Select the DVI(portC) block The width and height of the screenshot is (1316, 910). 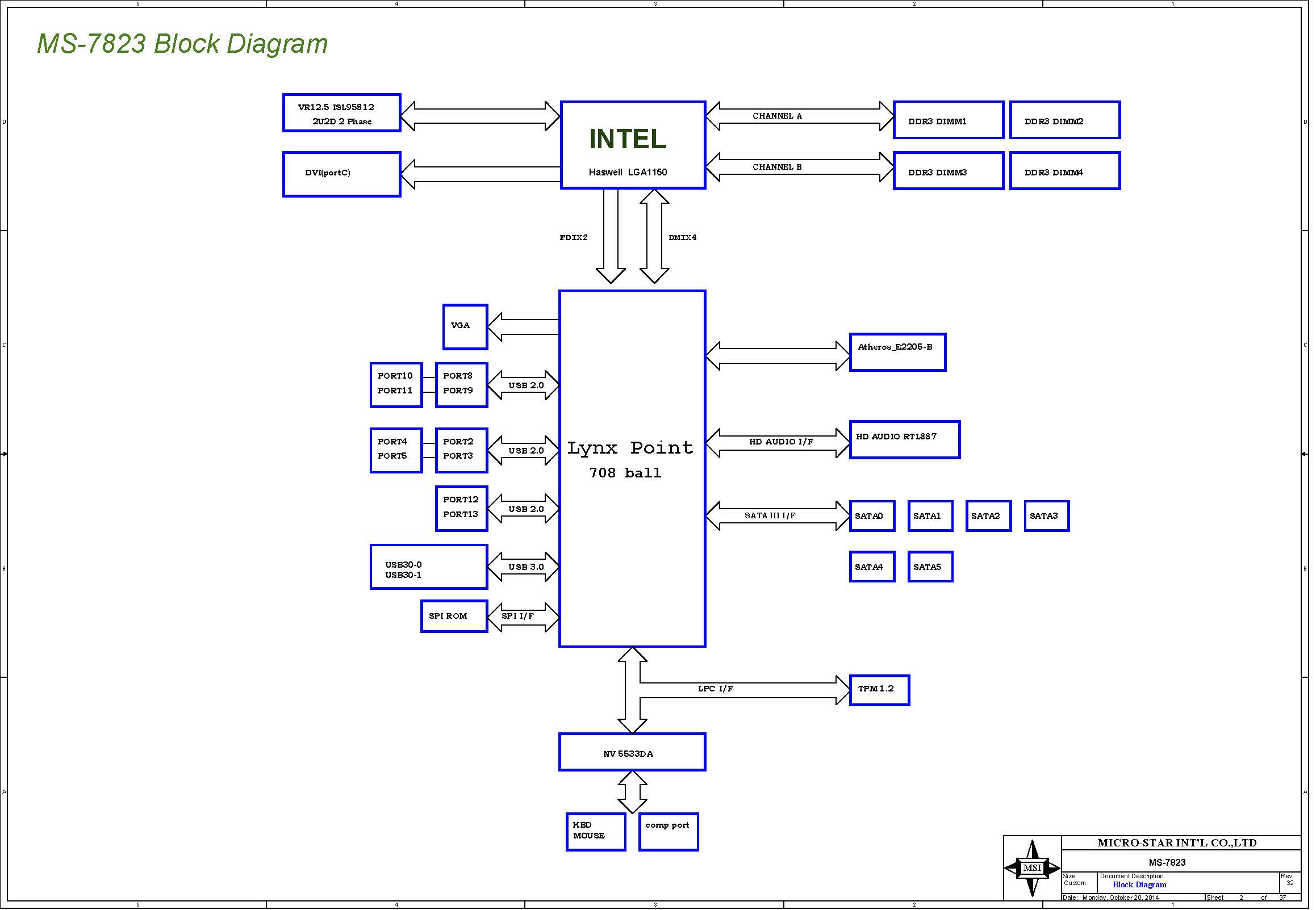tap(342, 174)
